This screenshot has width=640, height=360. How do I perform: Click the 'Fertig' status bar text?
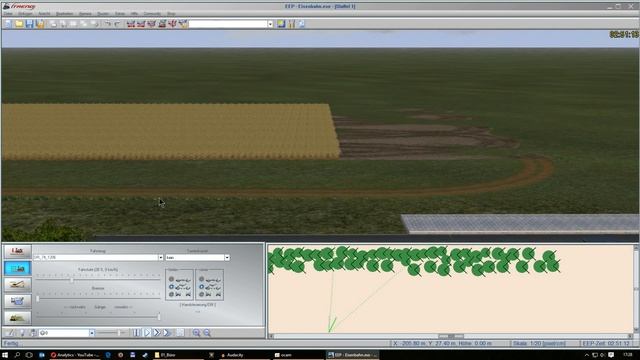pyautogui.click(x=11, y=344)
